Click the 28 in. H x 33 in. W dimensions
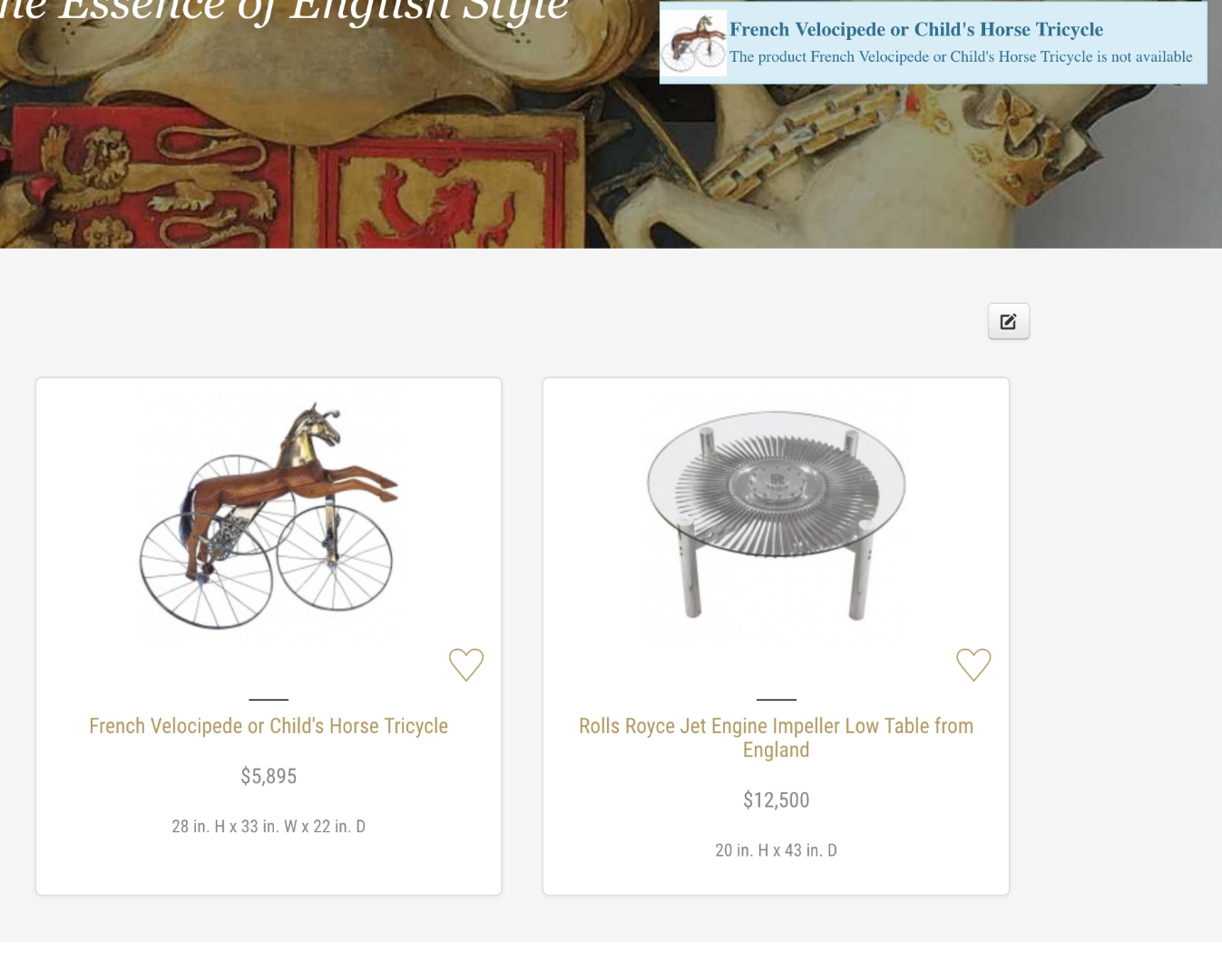Viewport: 1222px width, 980px height. tap(269, 827)
